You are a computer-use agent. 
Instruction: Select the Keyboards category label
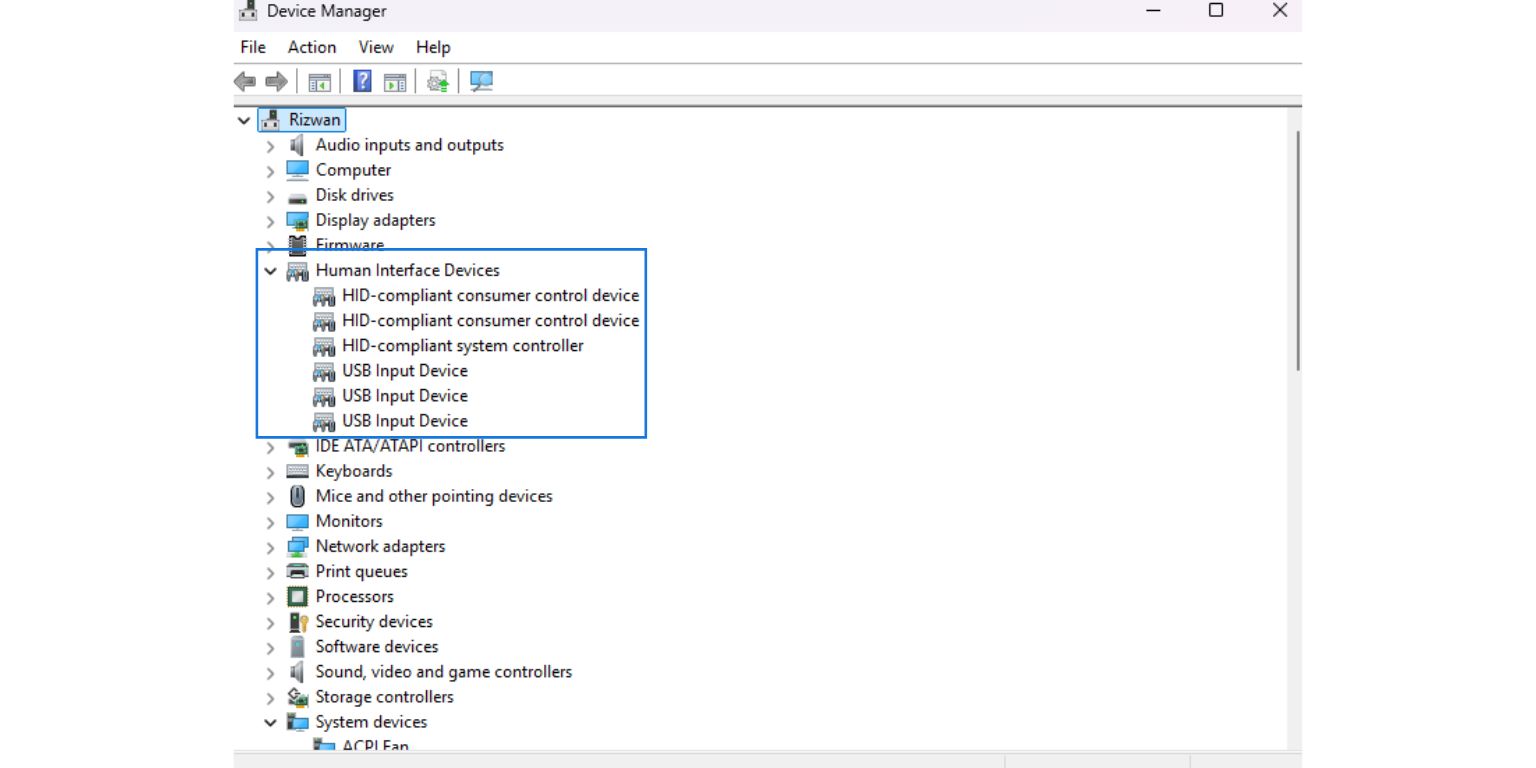pyautogui.click(x=353, y=471)
